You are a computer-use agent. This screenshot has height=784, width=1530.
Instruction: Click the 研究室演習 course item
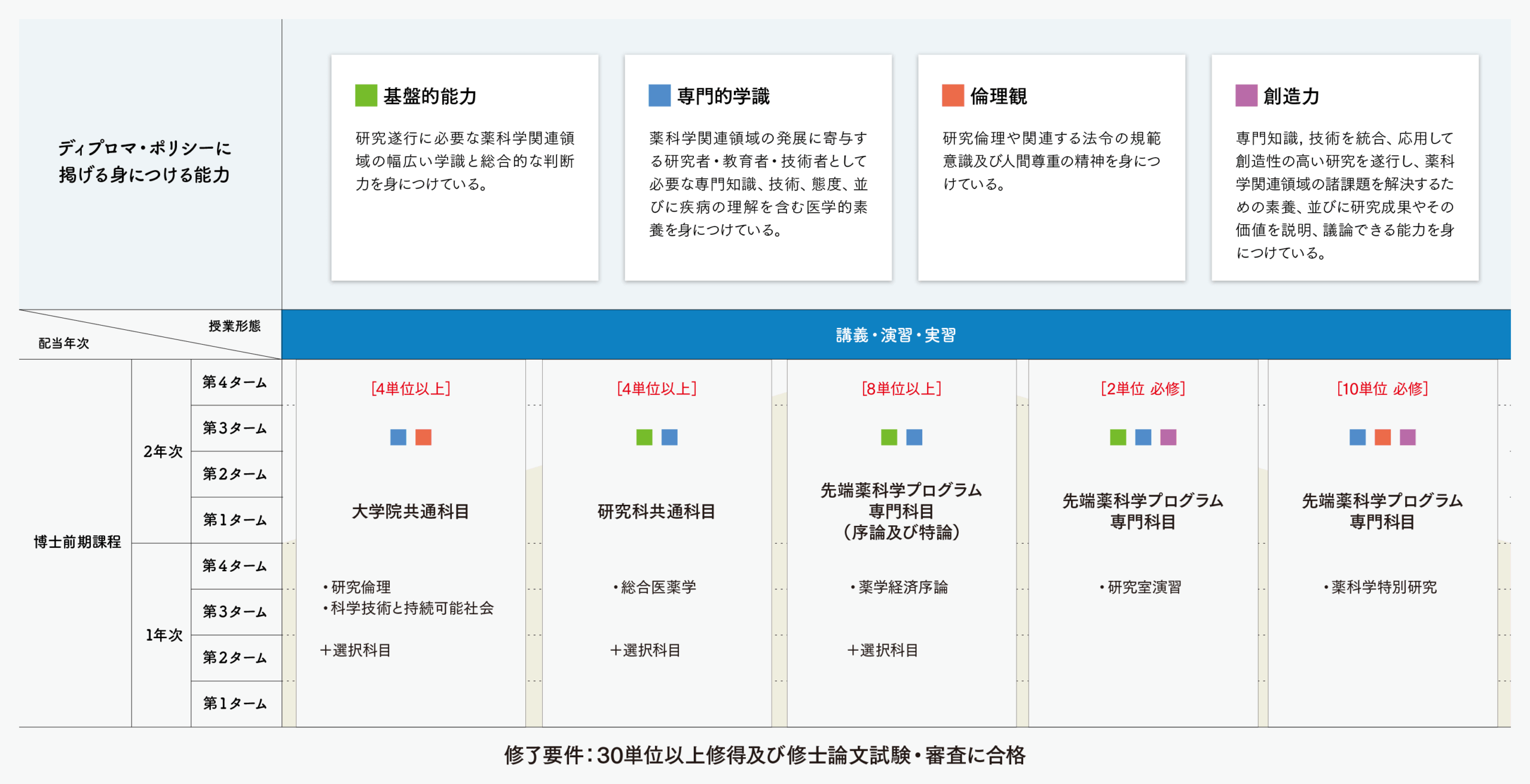click(x=1144, y=587)
